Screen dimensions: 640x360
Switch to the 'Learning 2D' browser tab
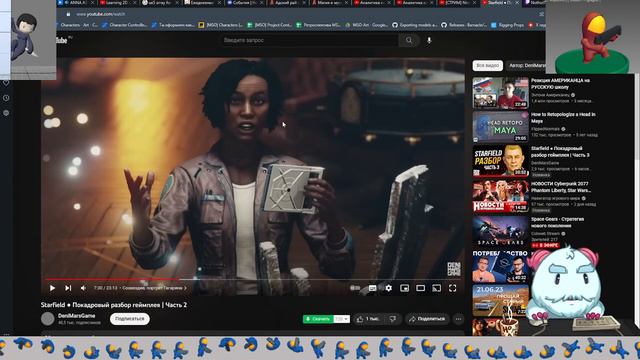(118, 3)
